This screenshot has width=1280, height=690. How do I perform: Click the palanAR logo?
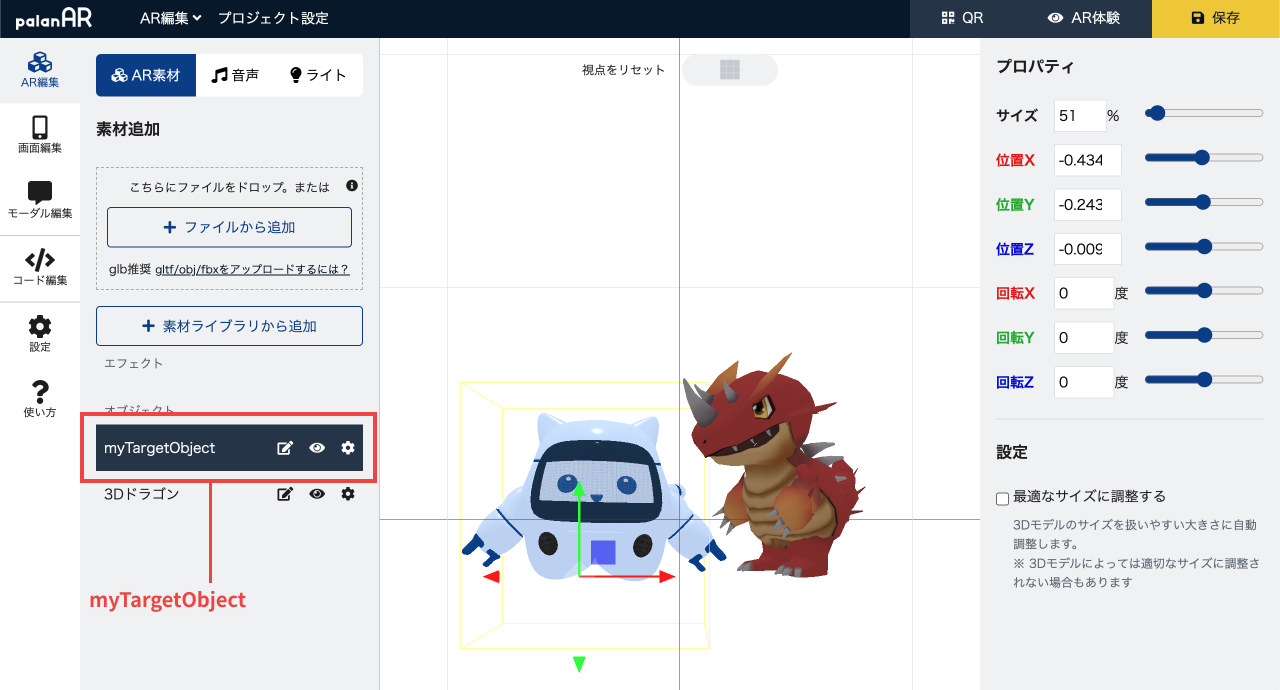(54, 18)
